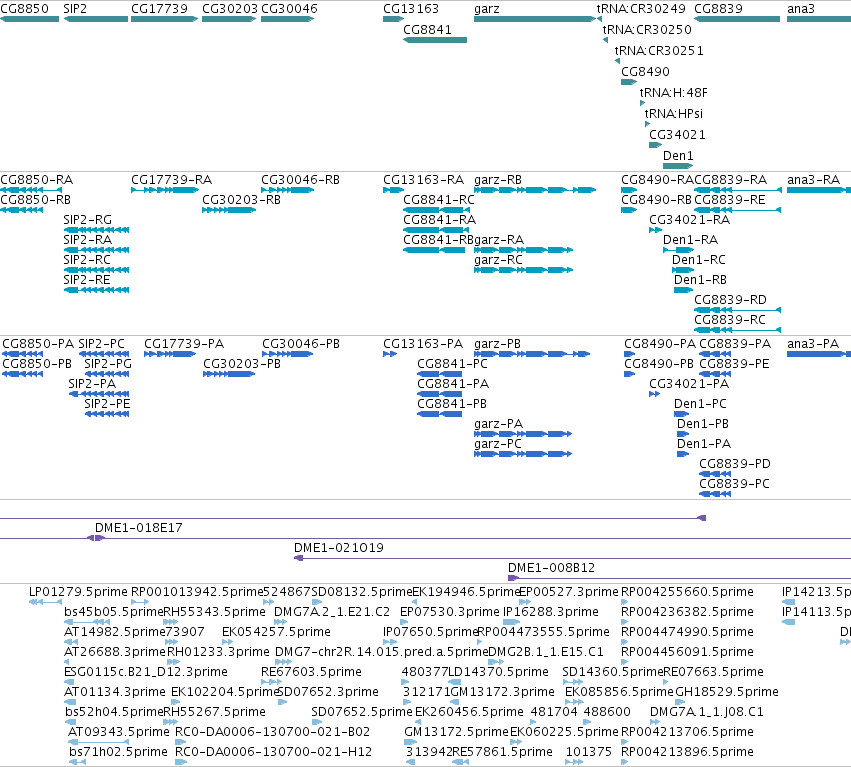Click the RH55343.5prime EST label
Screen dimensions: 851x767
click(215, 612)
